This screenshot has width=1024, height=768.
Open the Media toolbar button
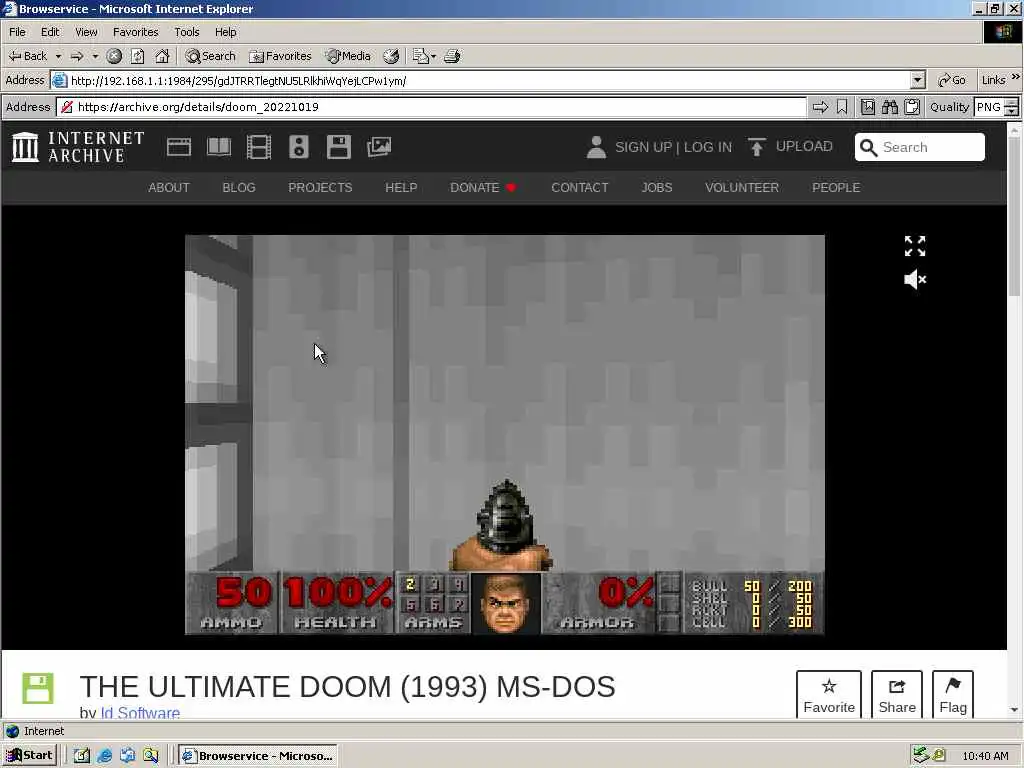(x=348, y=56)
